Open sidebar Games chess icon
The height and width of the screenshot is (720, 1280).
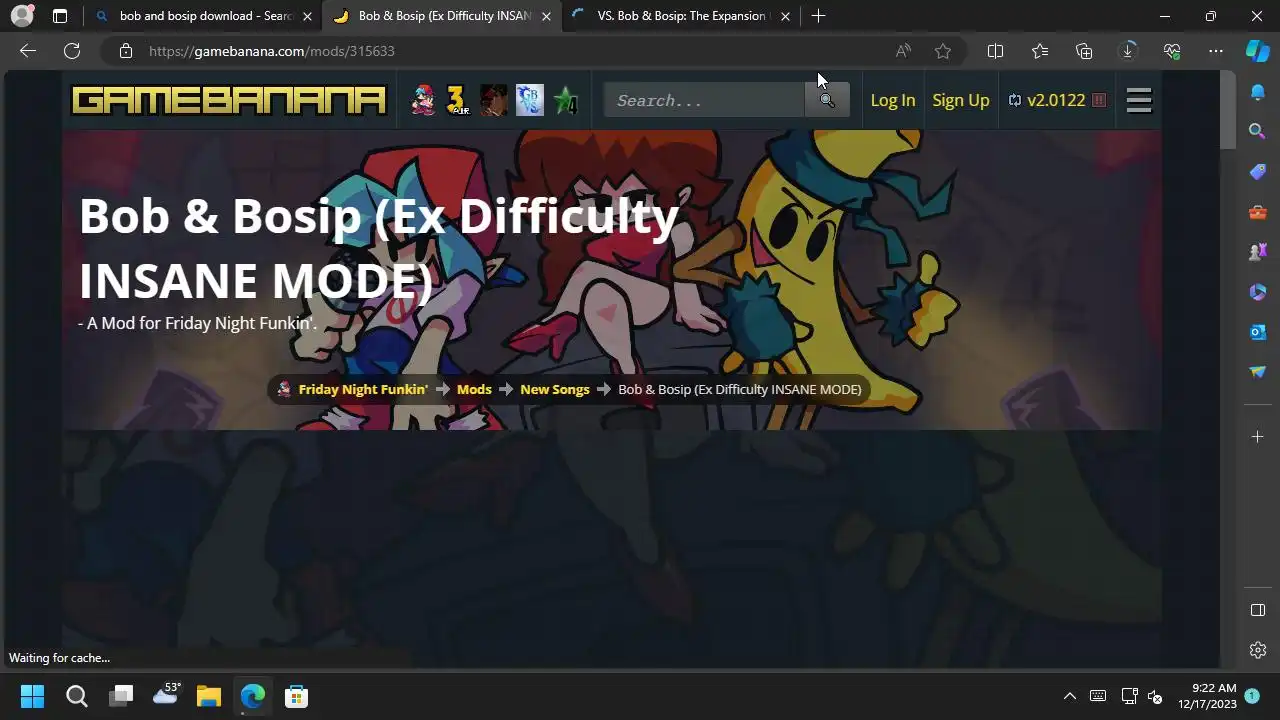pyautogui.click(x=1258, y=251)
